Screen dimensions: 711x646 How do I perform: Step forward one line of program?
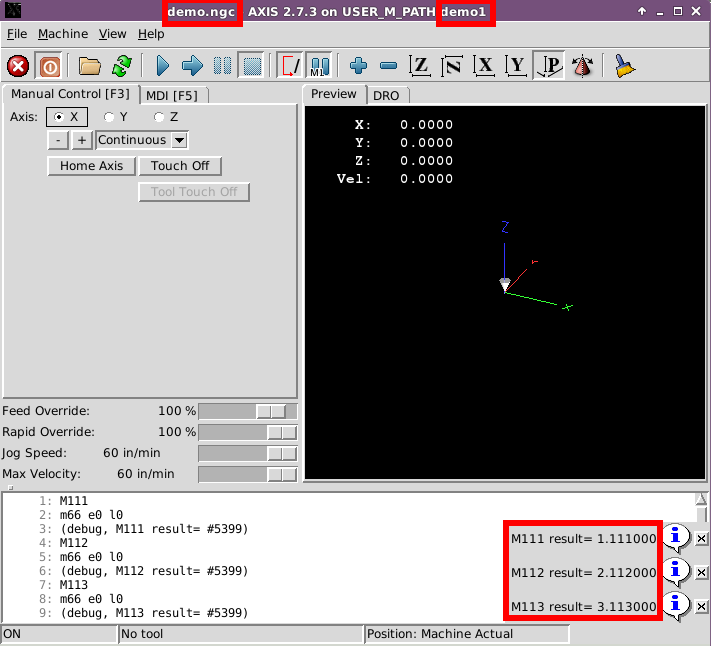point(192,66)
